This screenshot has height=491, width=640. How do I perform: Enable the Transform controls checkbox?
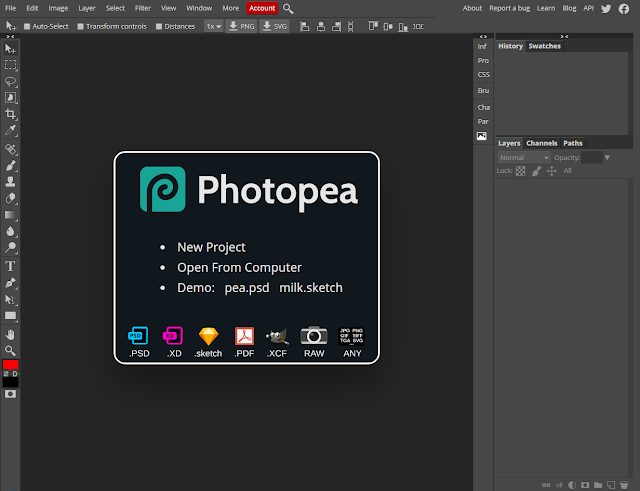click(80, 27)
